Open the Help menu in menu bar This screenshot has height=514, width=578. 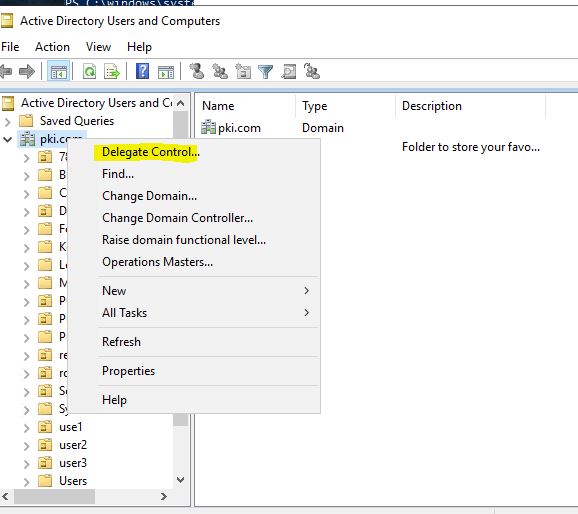(x=139, y=47)
